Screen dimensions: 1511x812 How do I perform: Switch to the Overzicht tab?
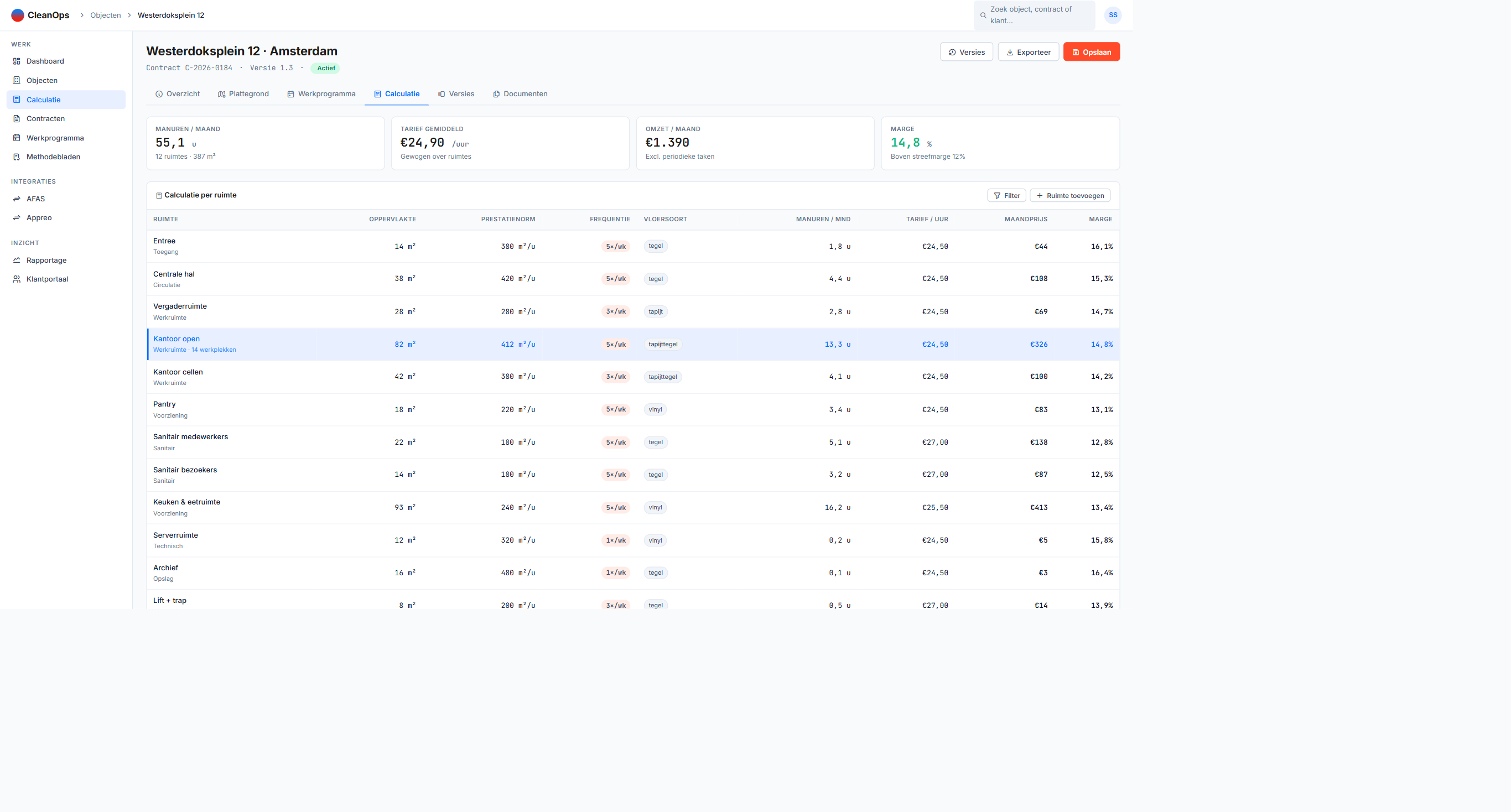point(177,94)
